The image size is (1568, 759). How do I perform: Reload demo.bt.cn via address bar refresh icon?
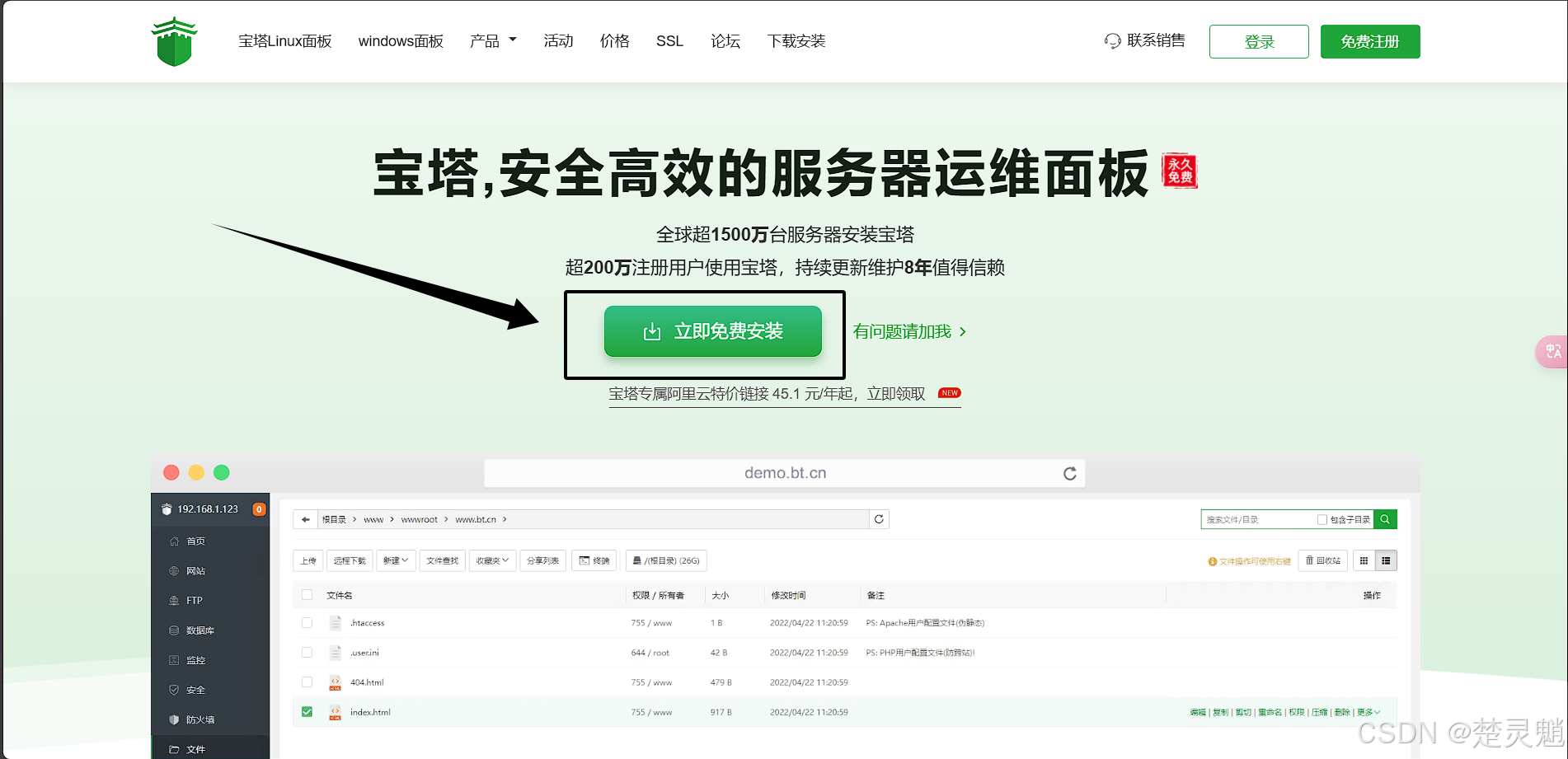(1070, 473)
